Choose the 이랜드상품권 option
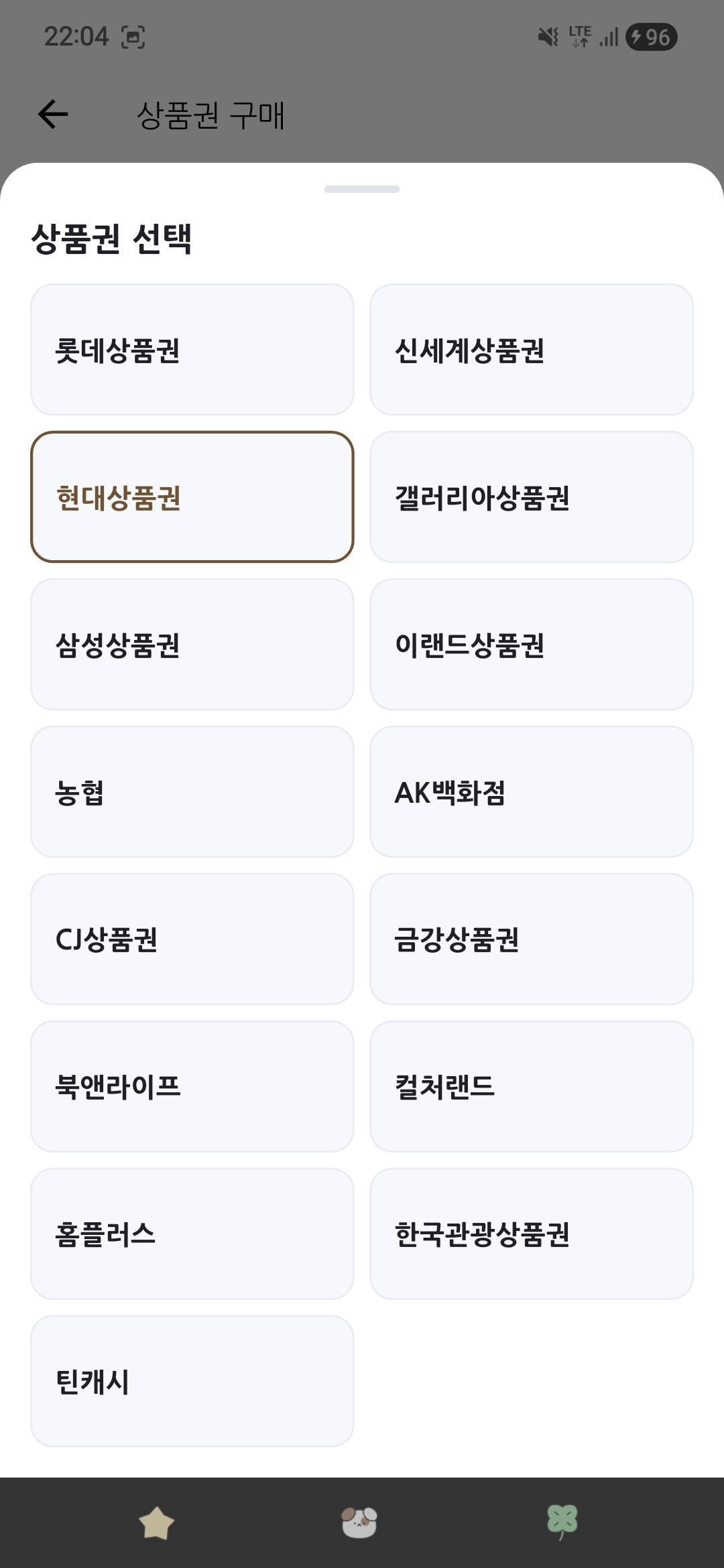 pyautogui.click(x=531, y=645)
